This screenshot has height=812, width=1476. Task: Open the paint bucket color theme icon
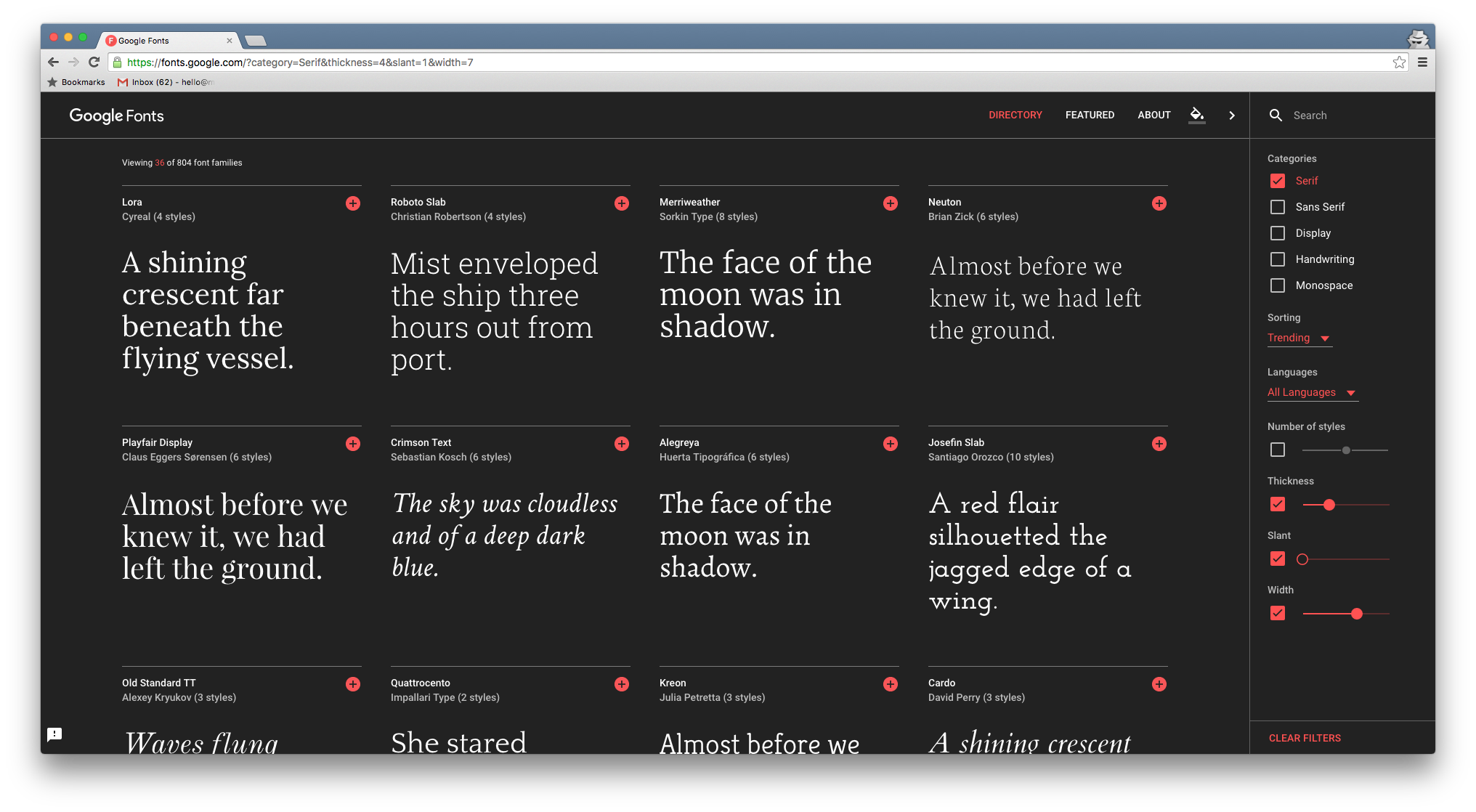coord(1197,115)
